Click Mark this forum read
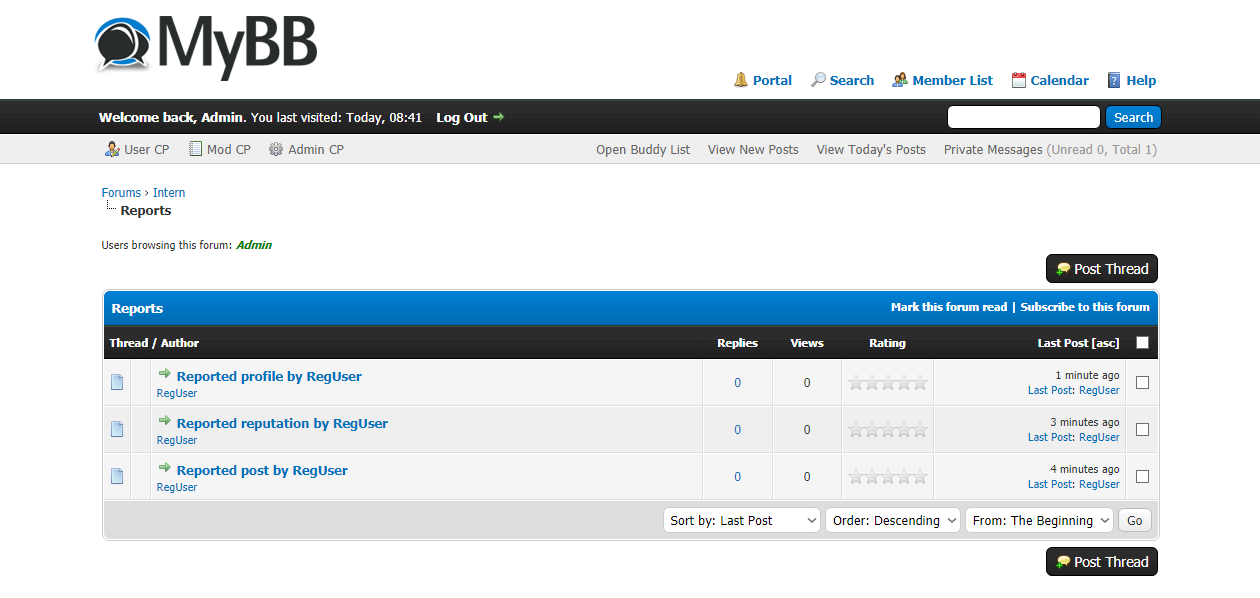The image size is (1260, 598). pyautogui.click(x=949, y=307)
